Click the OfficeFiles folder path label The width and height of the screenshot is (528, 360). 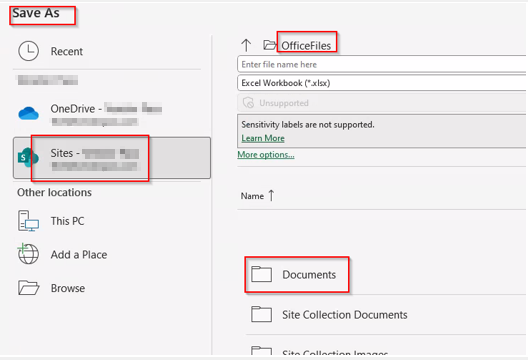point(306,45)
